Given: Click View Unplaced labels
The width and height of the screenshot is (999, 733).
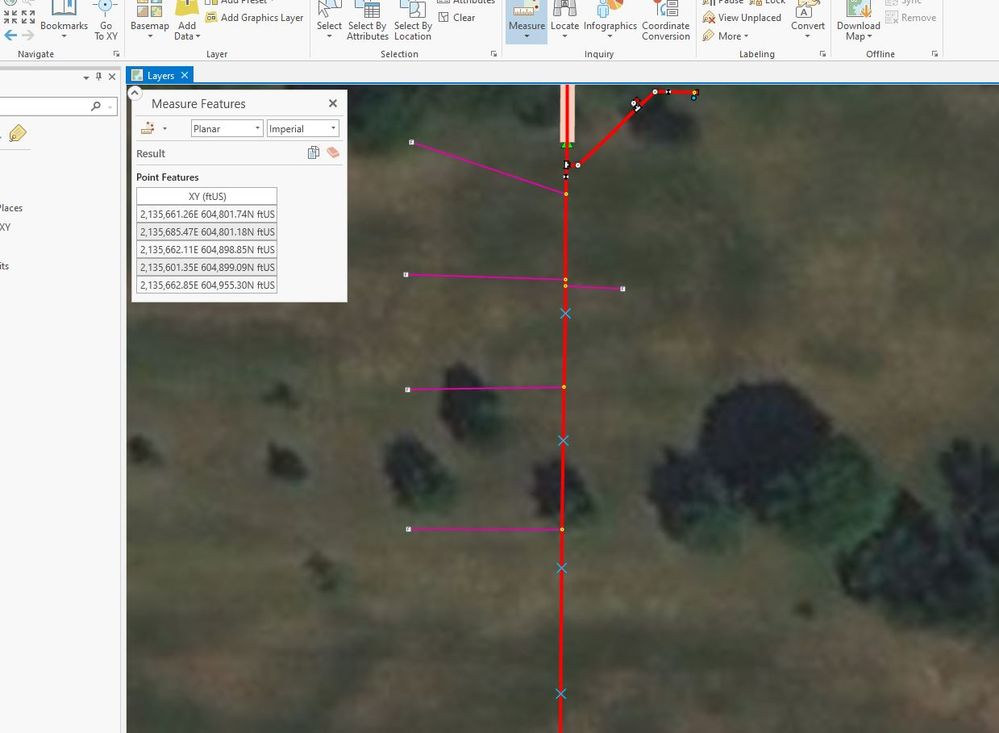Looking at the screenshot, I should 742,18.
